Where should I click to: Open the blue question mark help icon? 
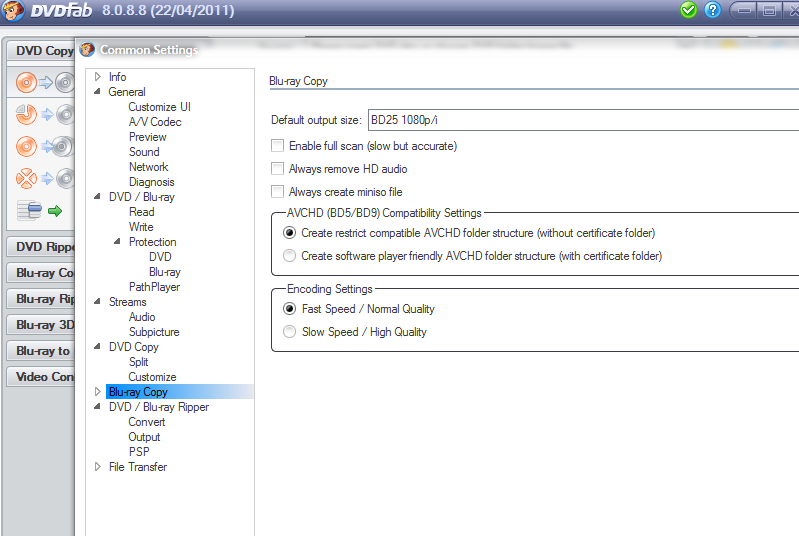pyautogui.click(x=712, y=10)
